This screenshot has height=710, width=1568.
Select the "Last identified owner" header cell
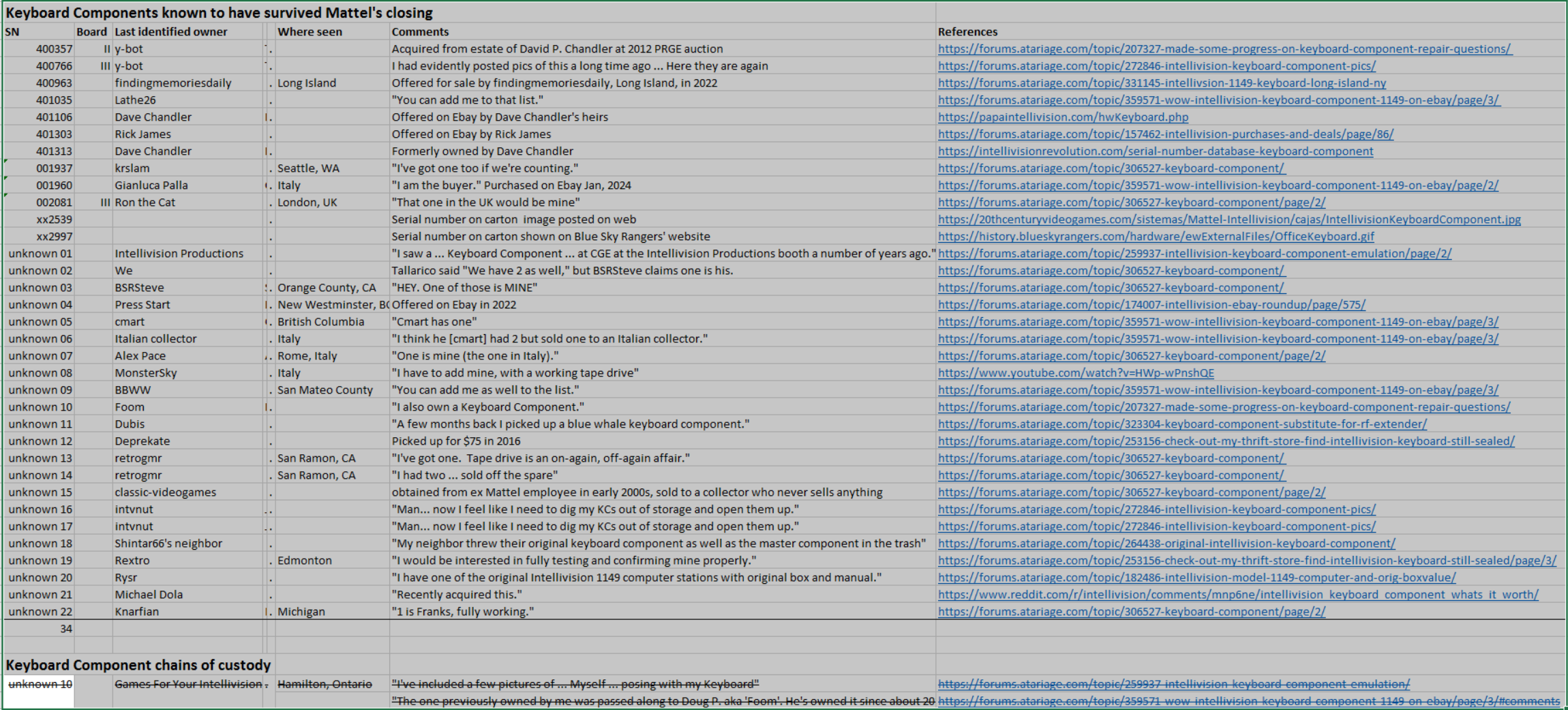170,32
